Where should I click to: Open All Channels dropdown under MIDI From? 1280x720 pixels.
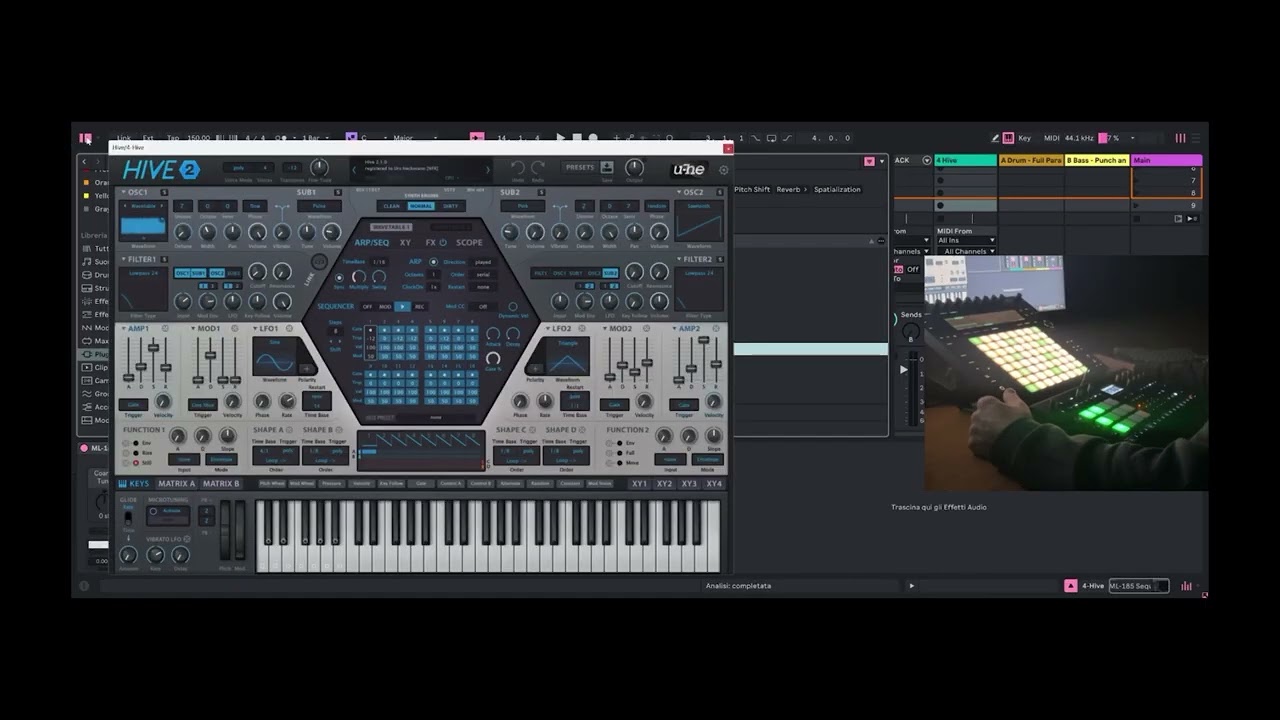pos(966,251)
